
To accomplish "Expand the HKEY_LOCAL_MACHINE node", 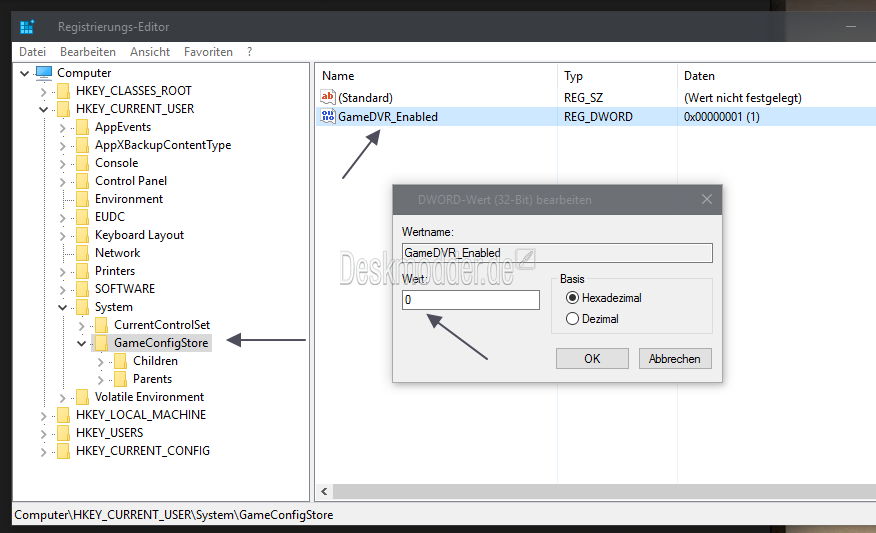I will [44, 416].
